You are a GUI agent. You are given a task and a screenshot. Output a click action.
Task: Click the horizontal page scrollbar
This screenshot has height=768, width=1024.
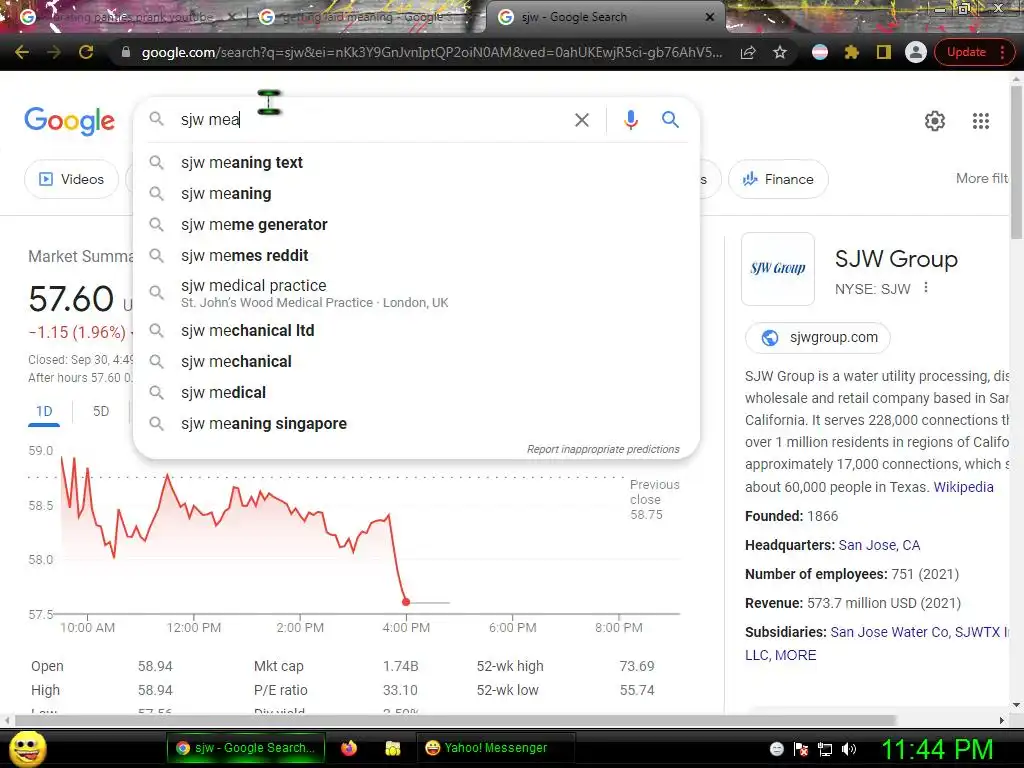click(455, 720)
